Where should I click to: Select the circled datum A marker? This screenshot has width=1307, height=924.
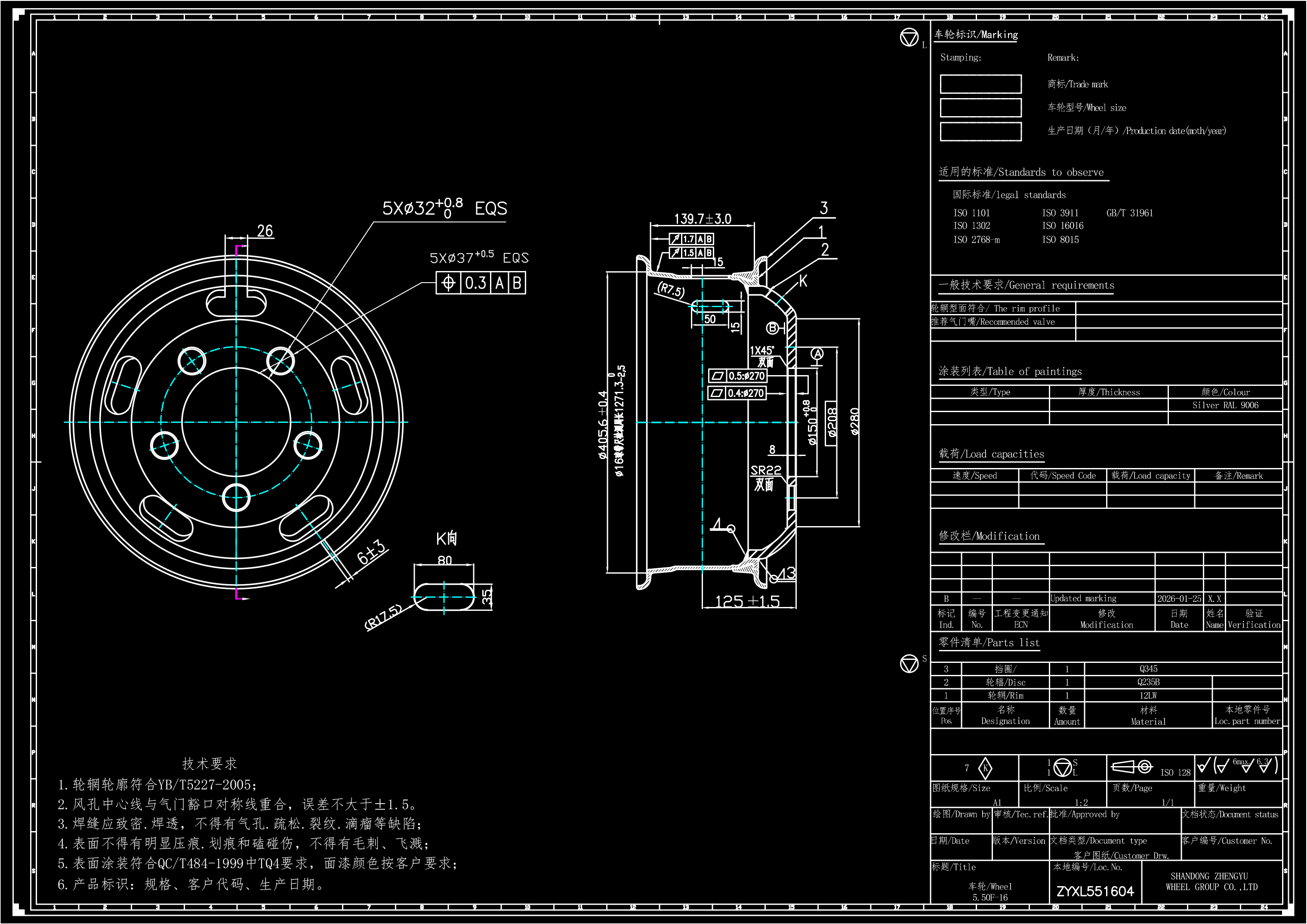click(817, 354)
